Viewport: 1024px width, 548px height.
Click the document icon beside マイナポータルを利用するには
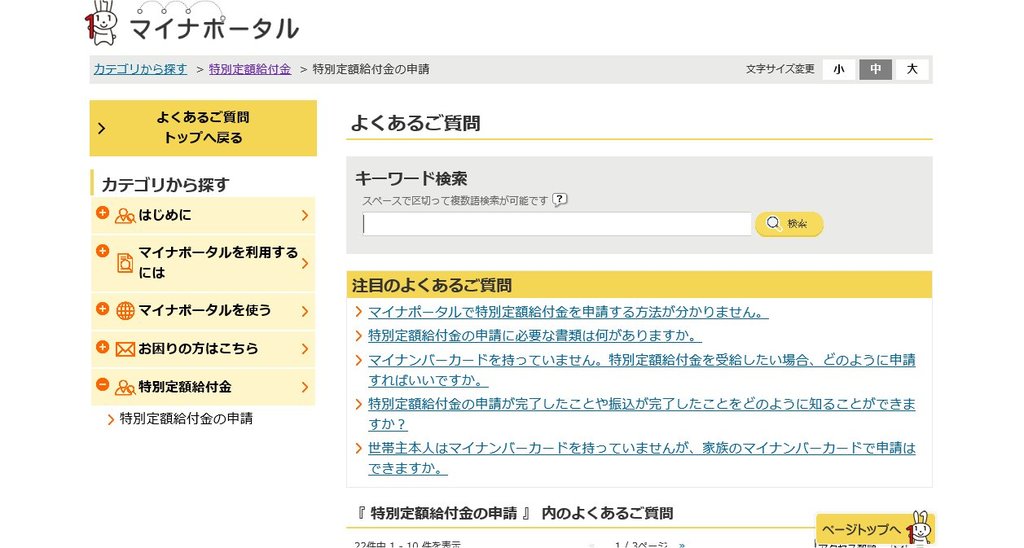125,263
